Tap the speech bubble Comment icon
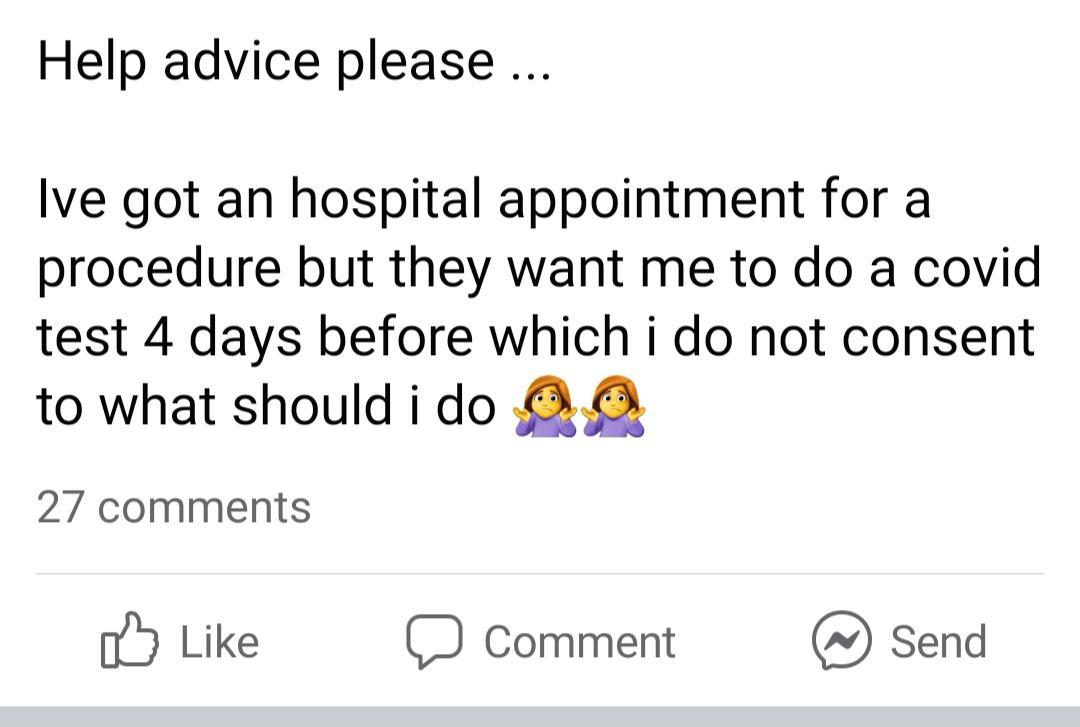The image size is (1080, 727). pyautogui.click(x=431, y=641)
